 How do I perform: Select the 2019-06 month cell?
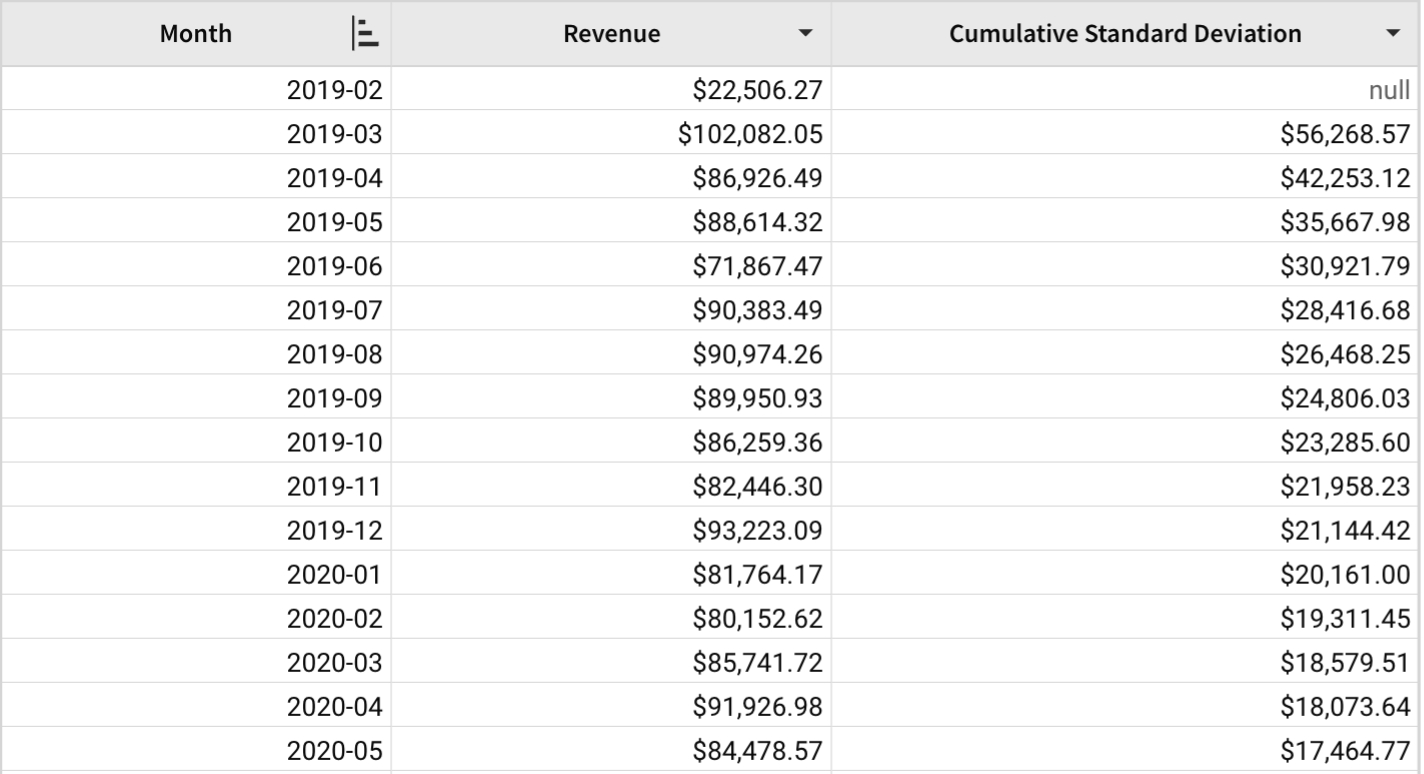click(334, 266)
